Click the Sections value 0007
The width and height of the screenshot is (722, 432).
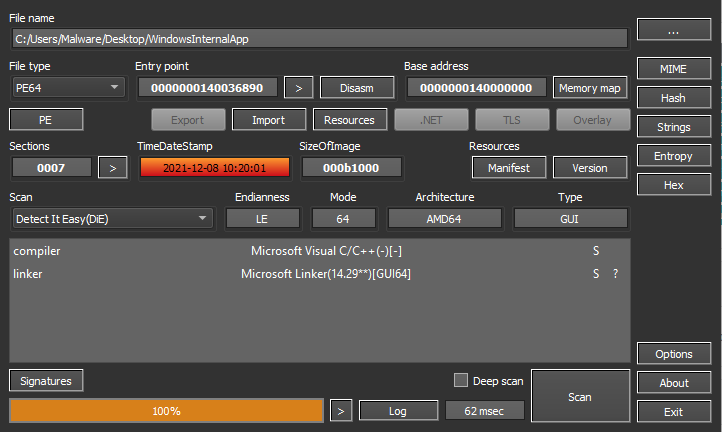tap(52, 168)
